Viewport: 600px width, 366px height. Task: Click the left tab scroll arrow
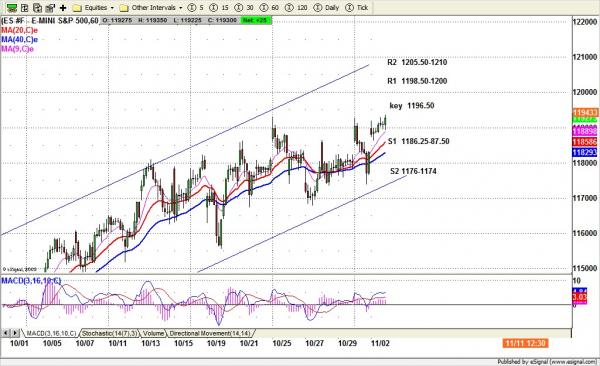click(x=6, y=333)
